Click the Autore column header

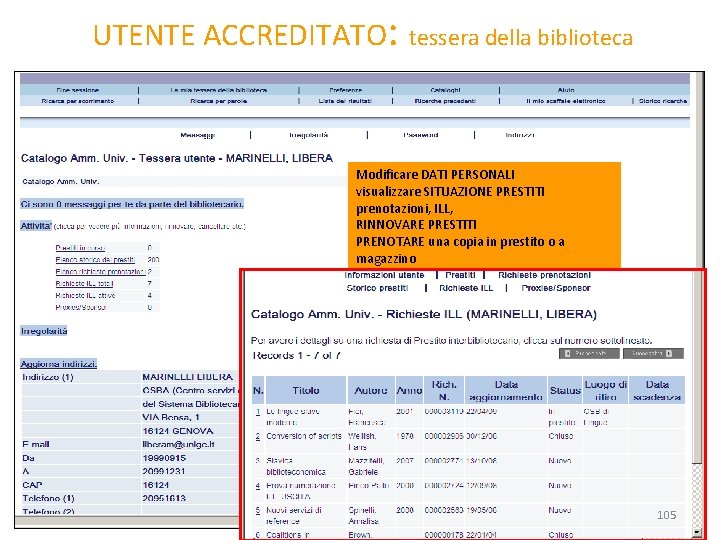[x=371, y=390]
